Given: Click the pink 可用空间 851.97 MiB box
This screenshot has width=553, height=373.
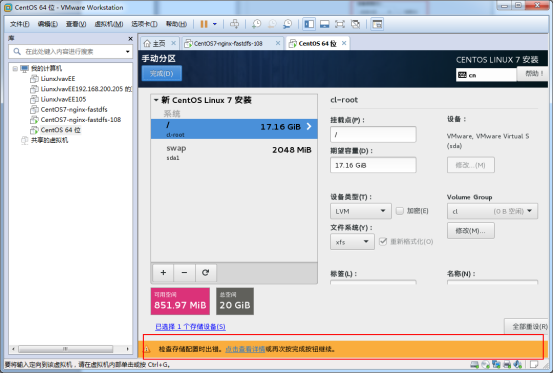Looking at the screenshot, I should pyautogui.click(x=180, y=301).
